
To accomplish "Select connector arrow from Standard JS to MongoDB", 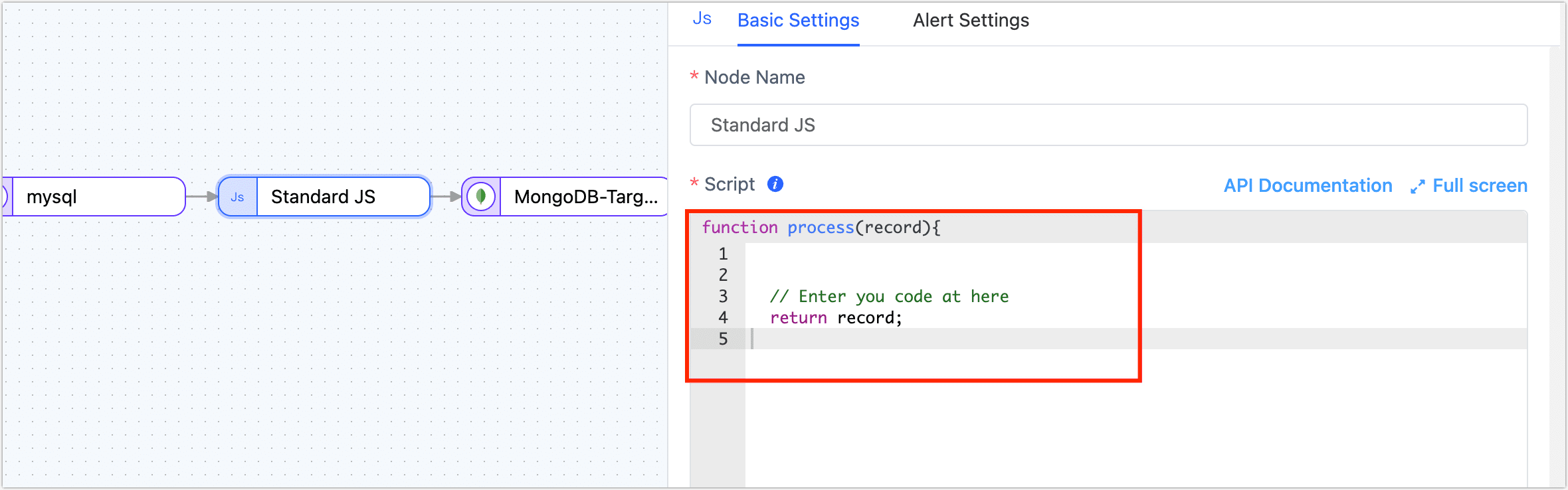I will tap(446, 197).
